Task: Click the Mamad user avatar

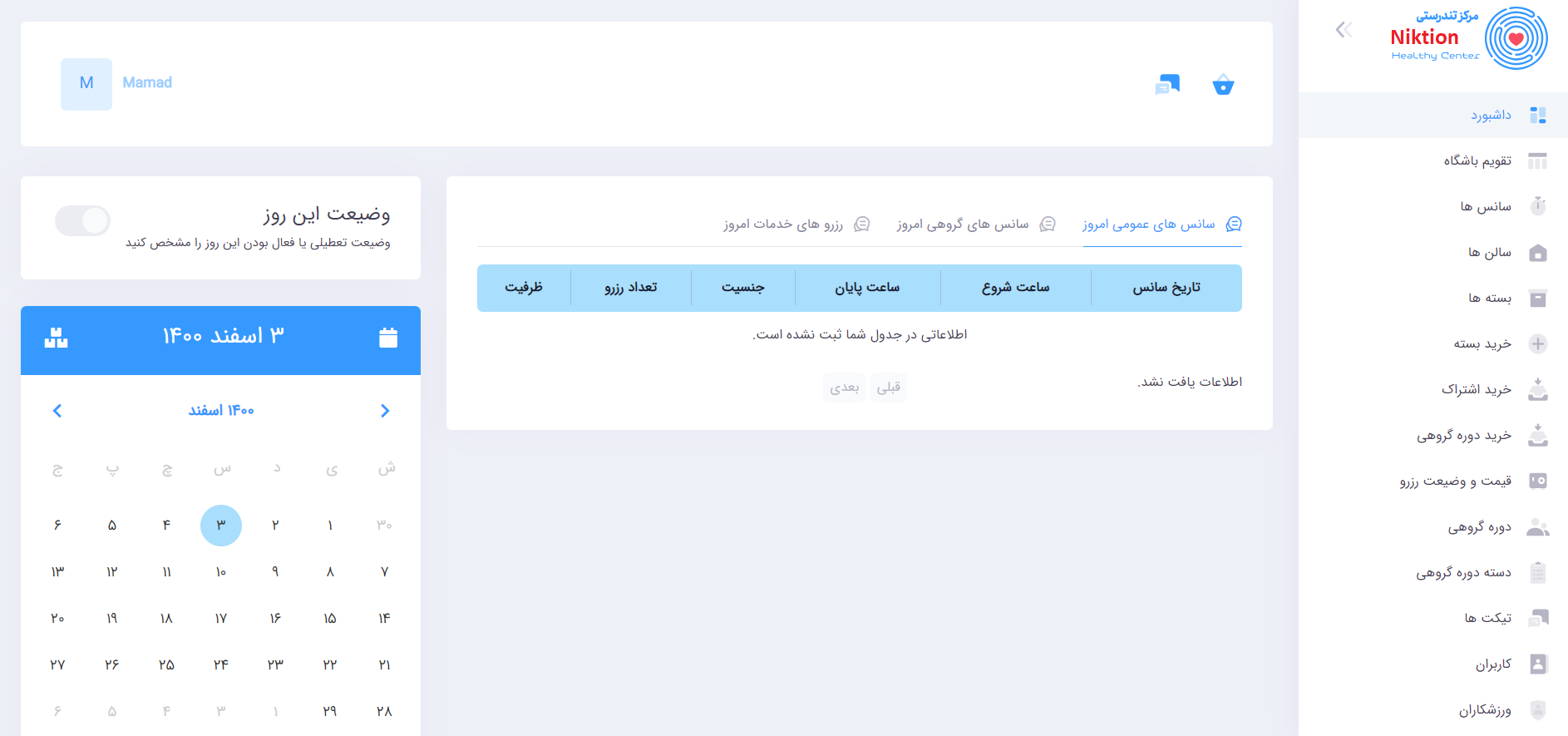Action: 86,84
